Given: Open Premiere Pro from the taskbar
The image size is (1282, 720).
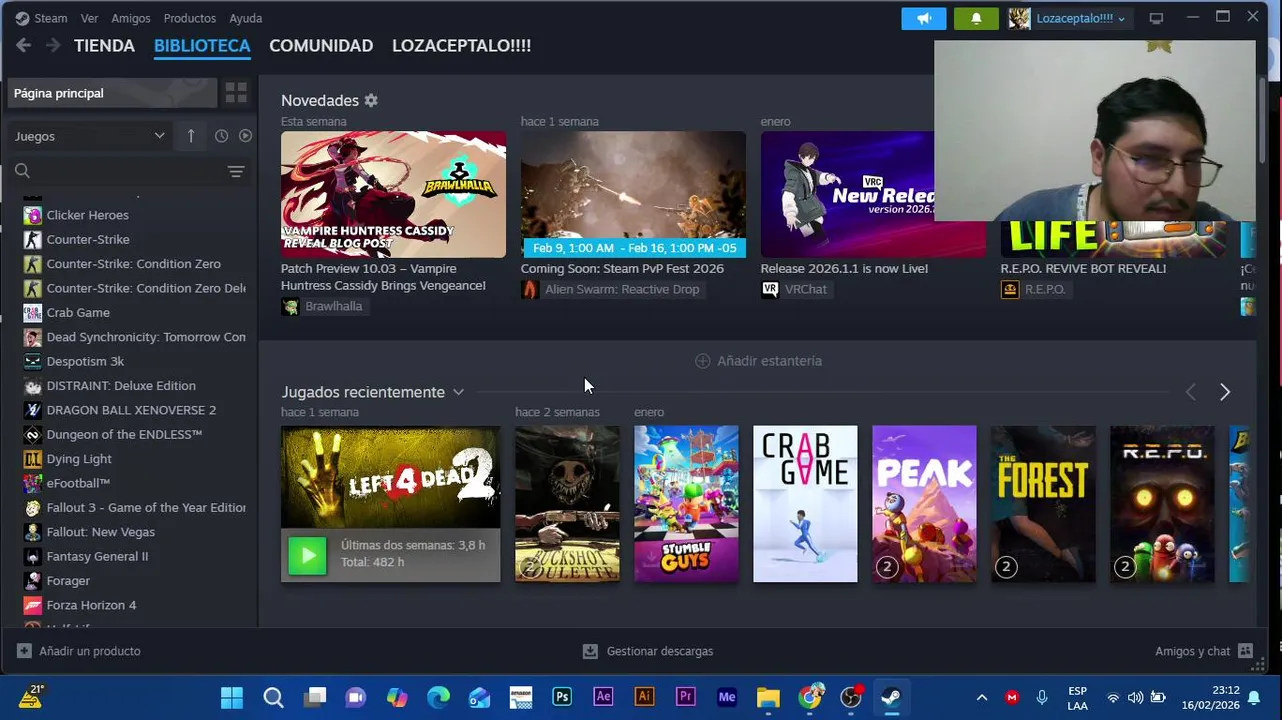Looking at the screenshot, I should pyautogui.click(x=686, y=697).
